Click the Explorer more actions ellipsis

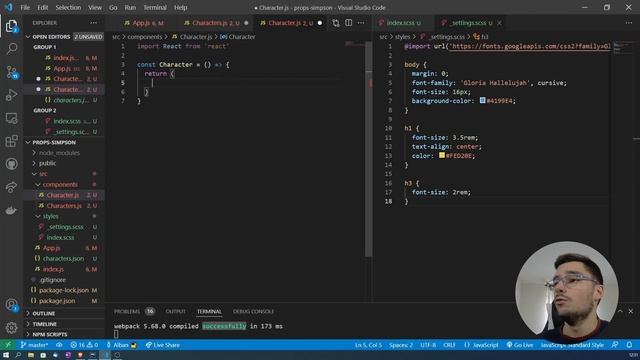[x=93, y=23]
